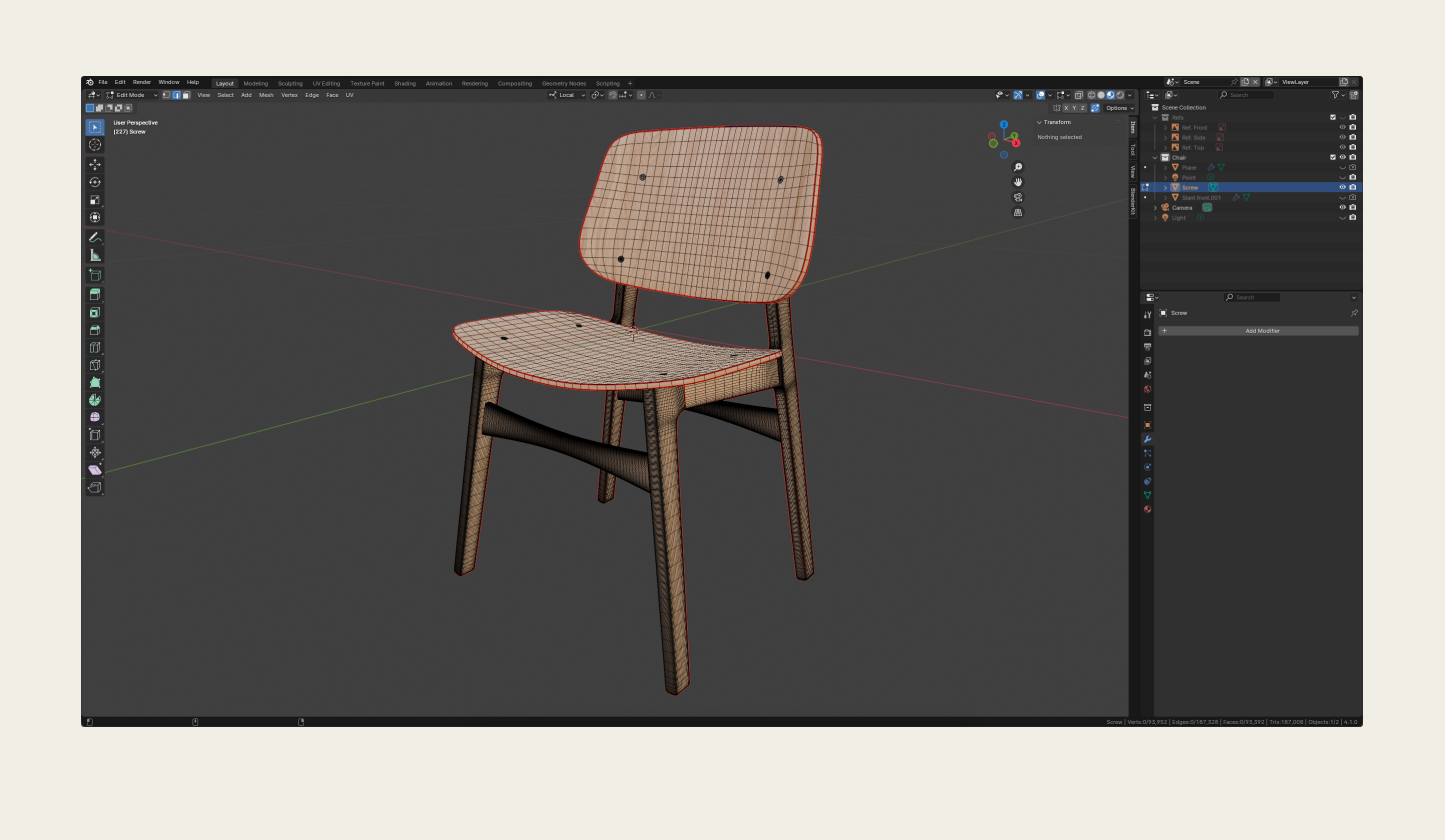Select the Transform tool
Screen dimensions: 1445x840
(95, 217)
